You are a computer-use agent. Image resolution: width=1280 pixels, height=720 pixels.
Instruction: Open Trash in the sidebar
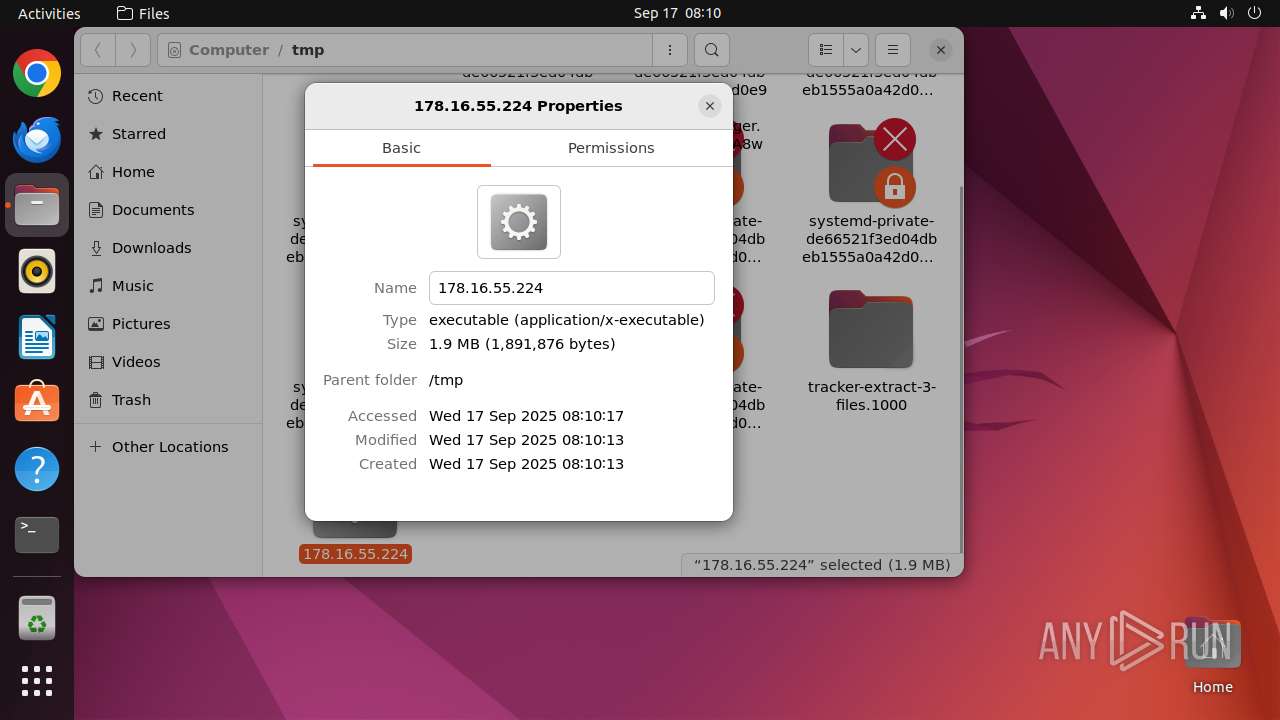pos(168,400)
